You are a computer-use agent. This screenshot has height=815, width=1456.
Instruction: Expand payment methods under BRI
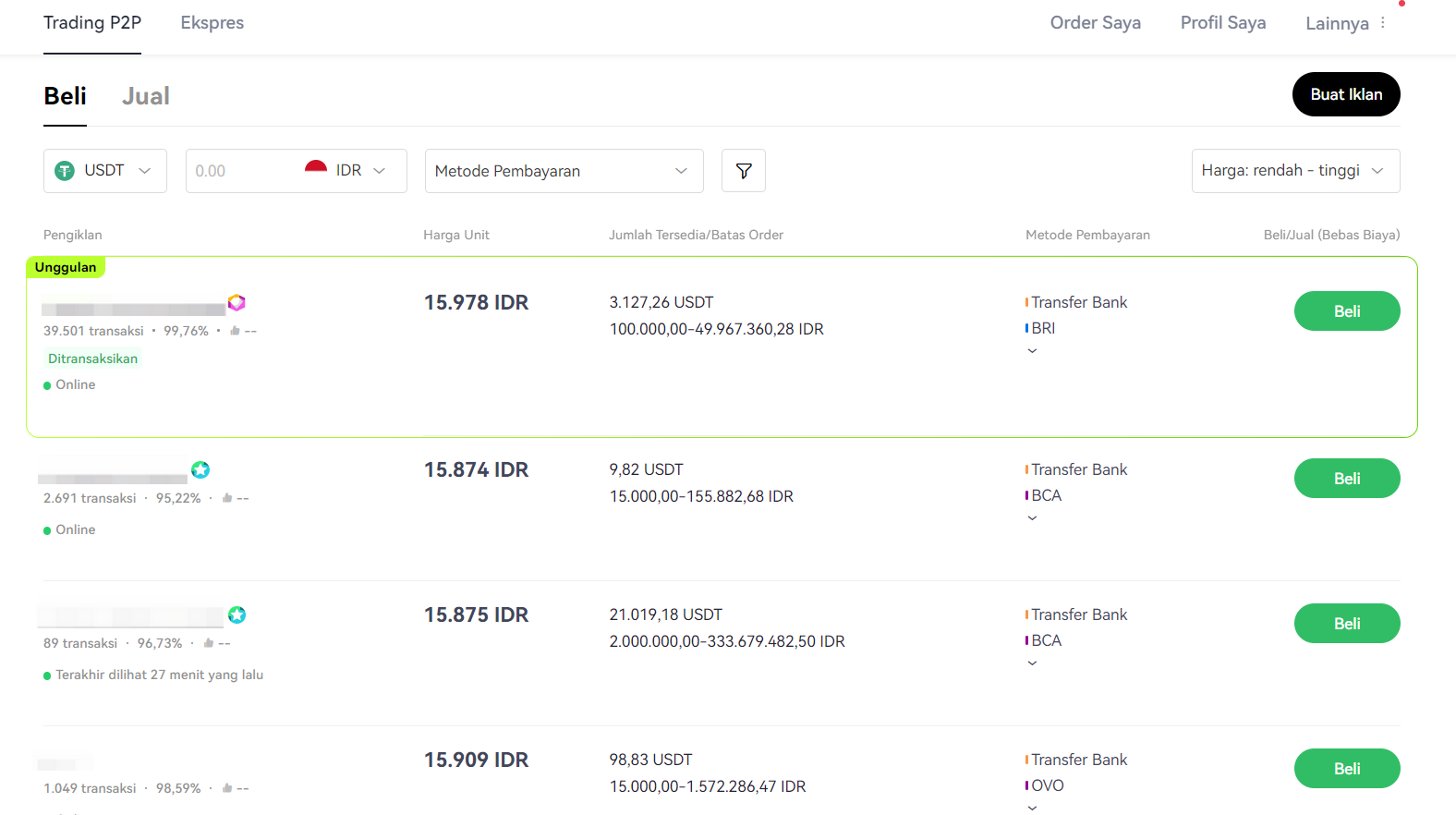click(1032, 351)
